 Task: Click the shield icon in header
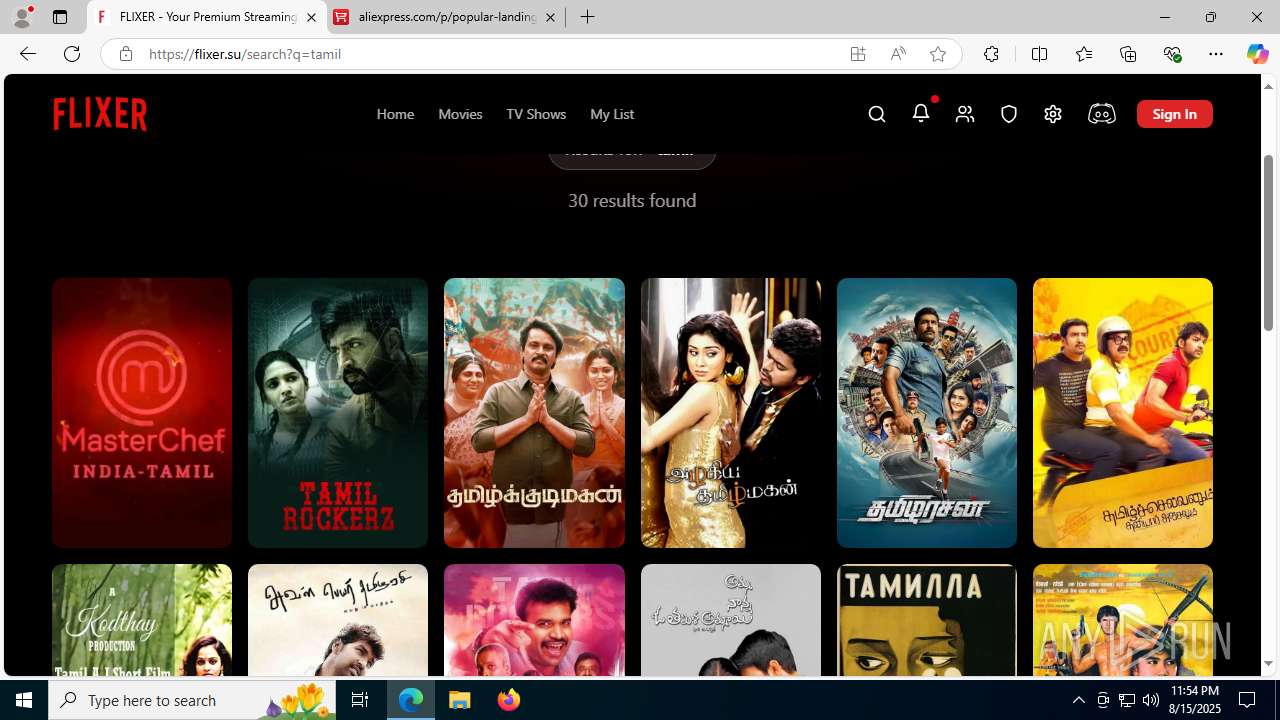tap(1009, 114)
